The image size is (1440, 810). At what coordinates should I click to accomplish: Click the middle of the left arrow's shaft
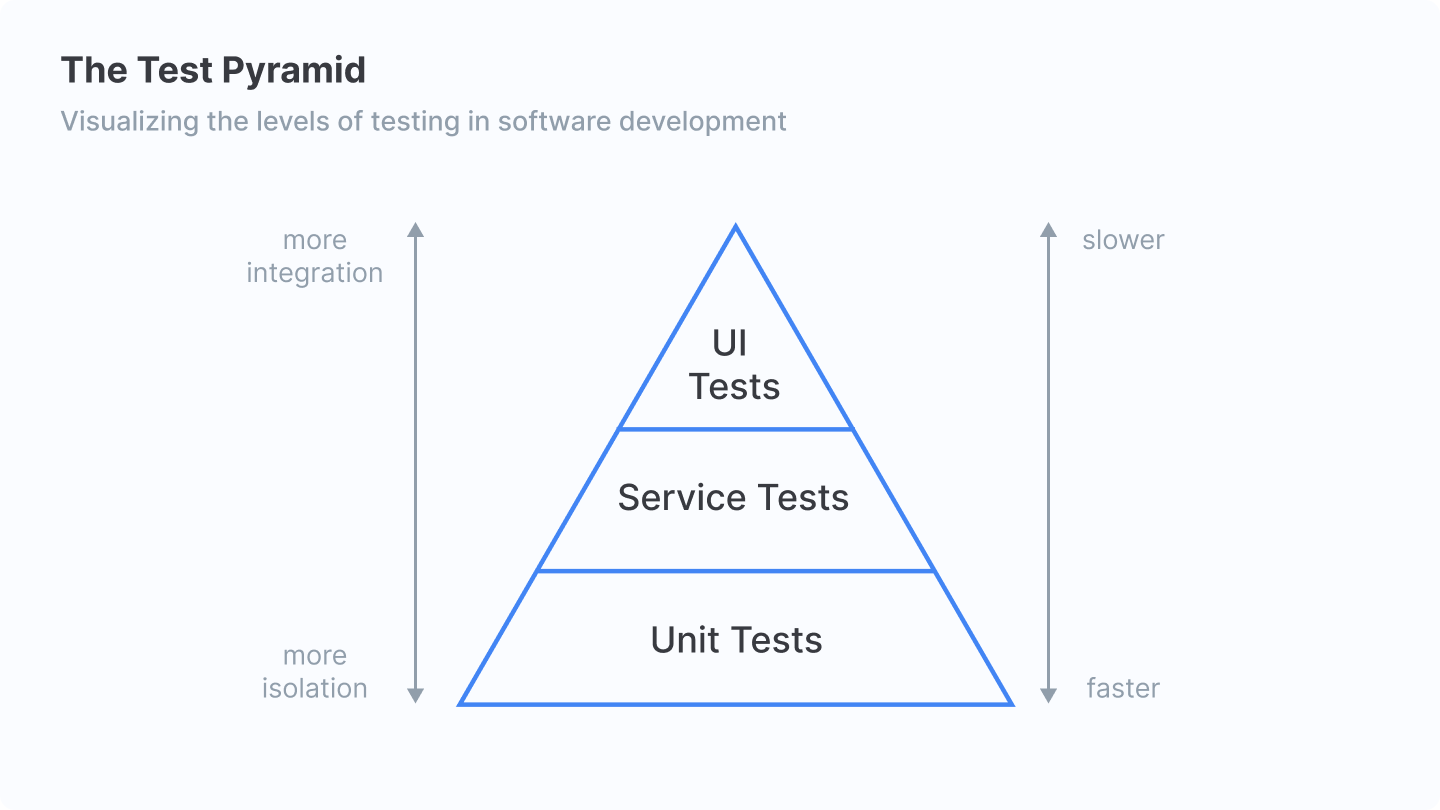[x=416, y=462]
